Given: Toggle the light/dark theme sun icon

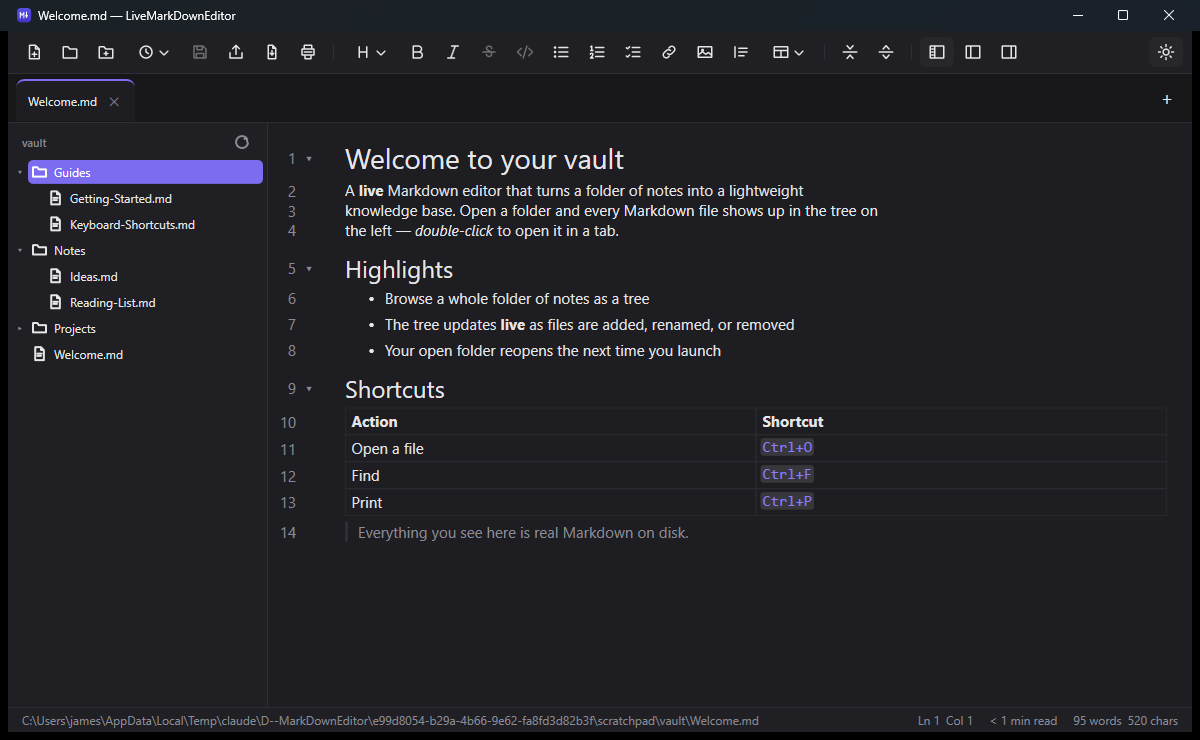Looking at the screenshot, I should [1166, 52].
